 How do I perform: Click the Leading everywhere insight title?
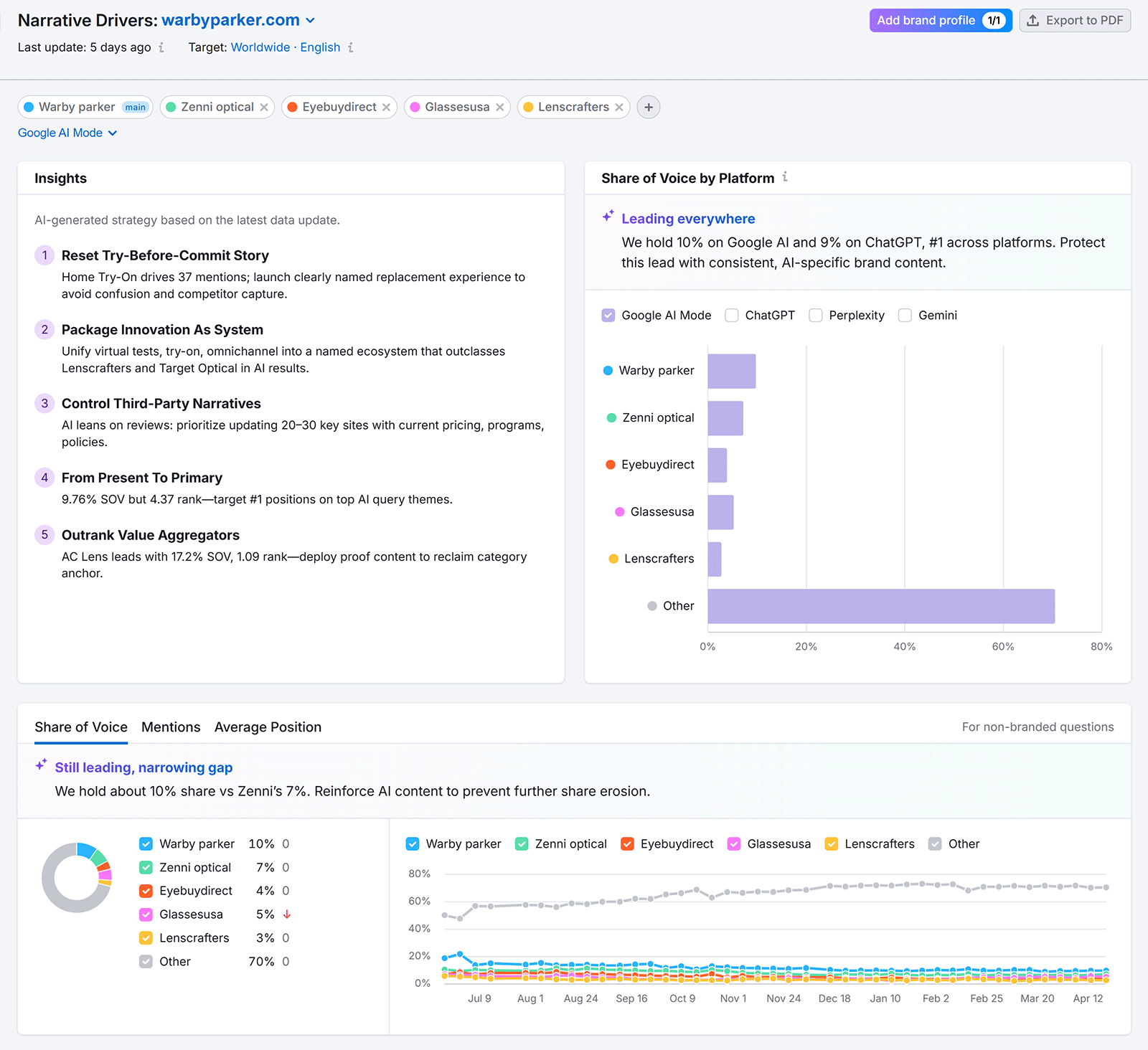click(x=688, y=219)
